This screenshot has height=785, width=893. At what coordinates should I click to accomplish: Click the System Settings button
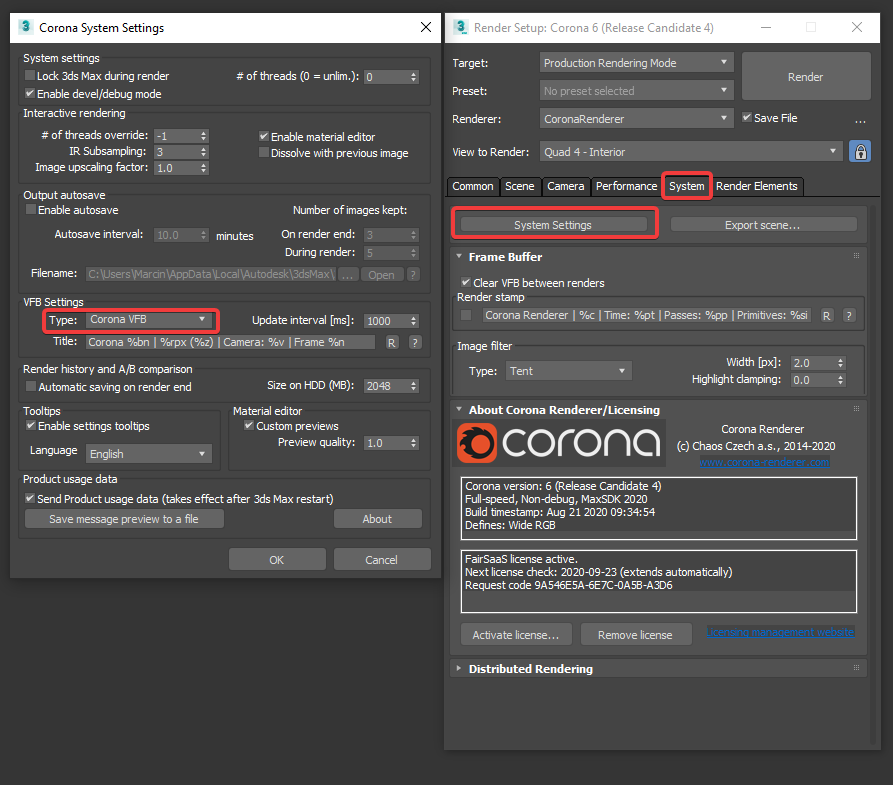(553, 225)
